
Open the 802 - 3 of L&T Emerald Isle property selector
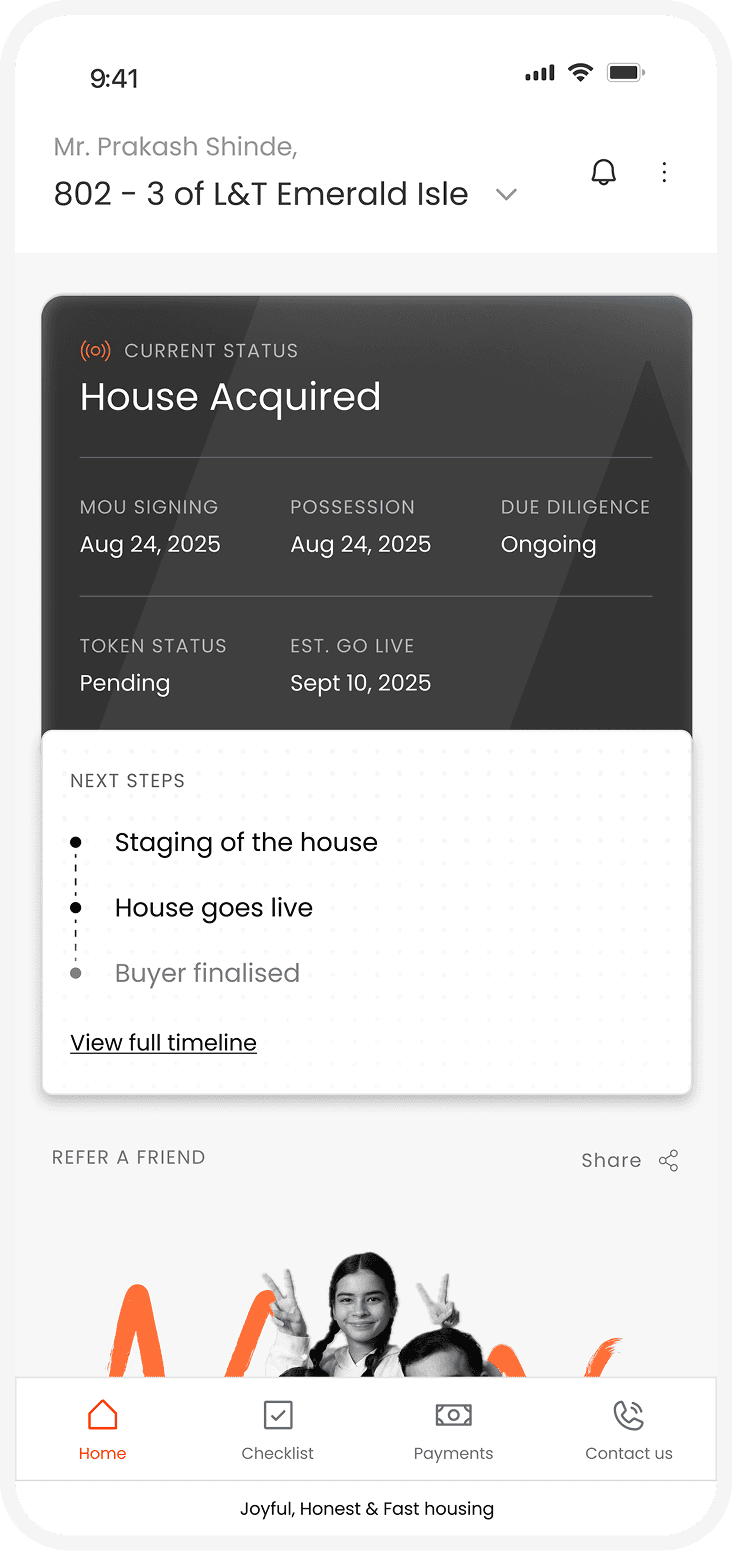pos(261,194)
